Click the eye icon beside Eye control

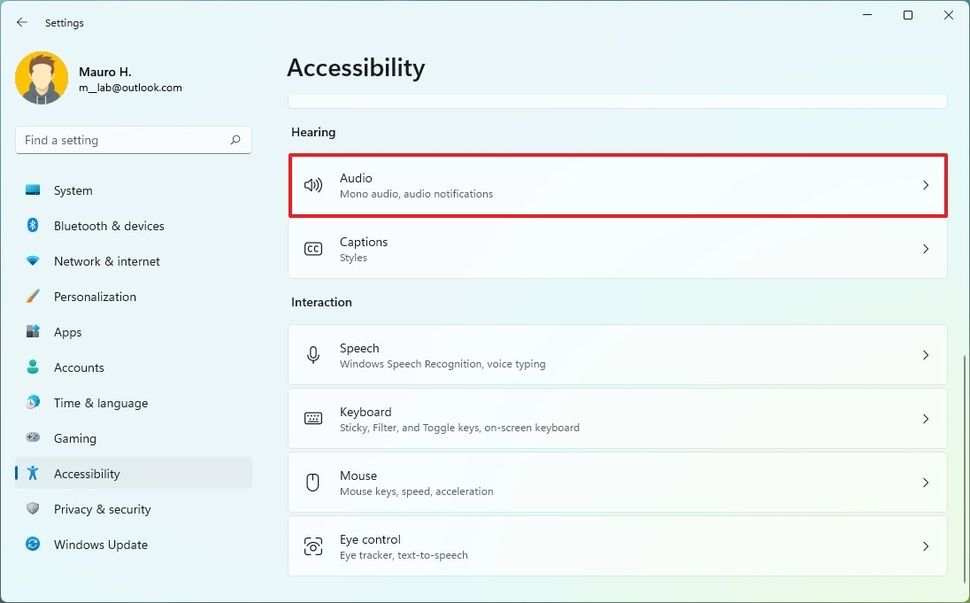point(313,546)
